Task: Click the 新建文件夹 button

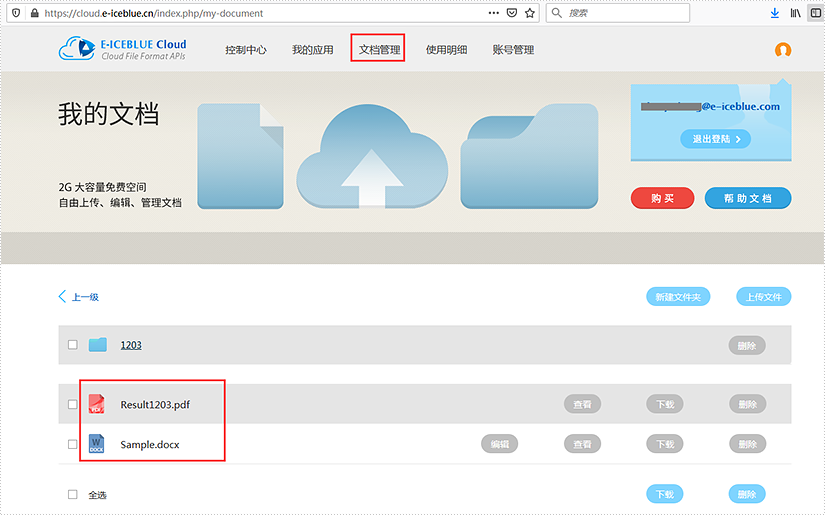Action: coord(678,297)
